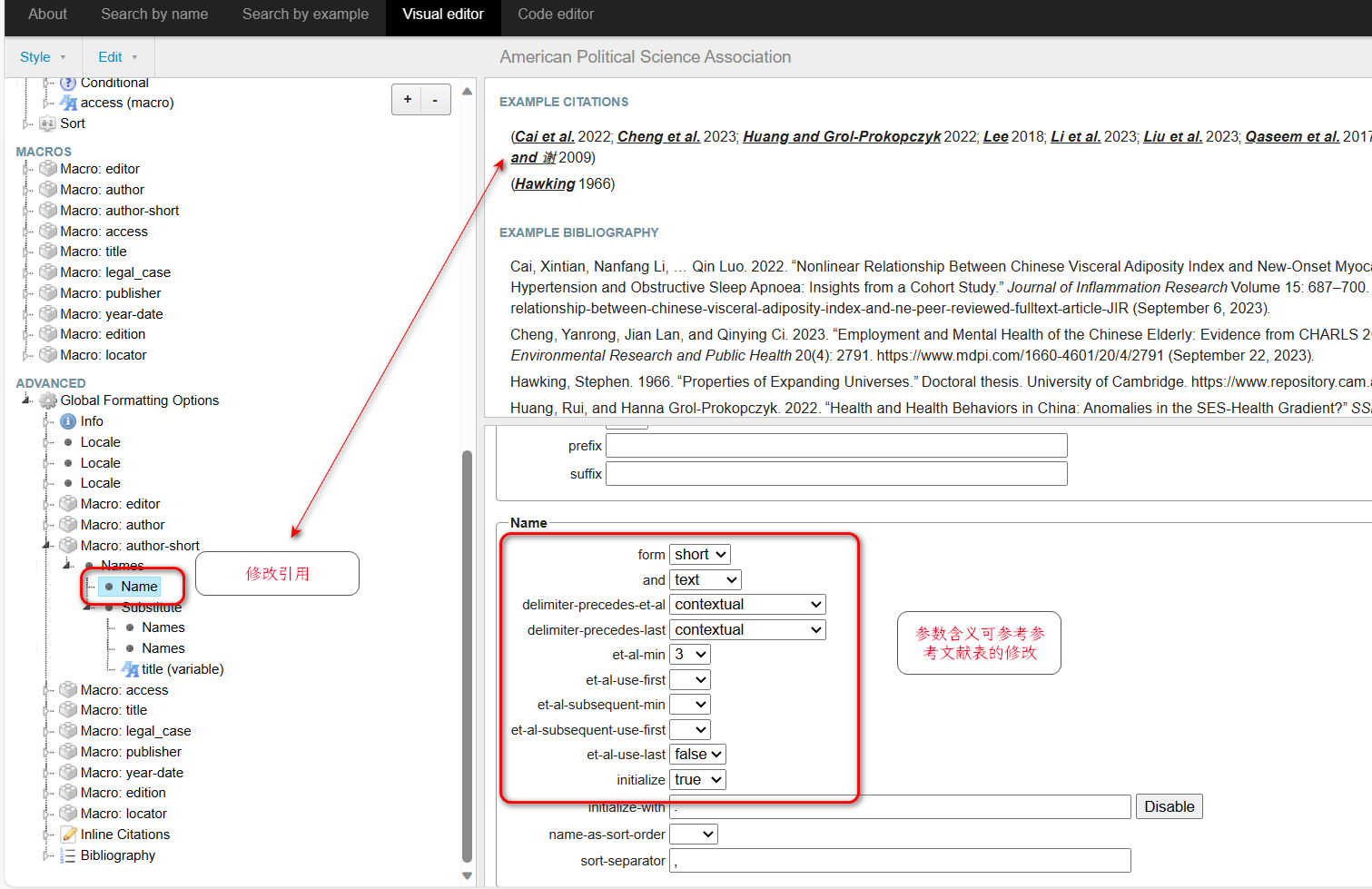Click the cube icon beside Macro: author under MACROS

pos(48,190)
